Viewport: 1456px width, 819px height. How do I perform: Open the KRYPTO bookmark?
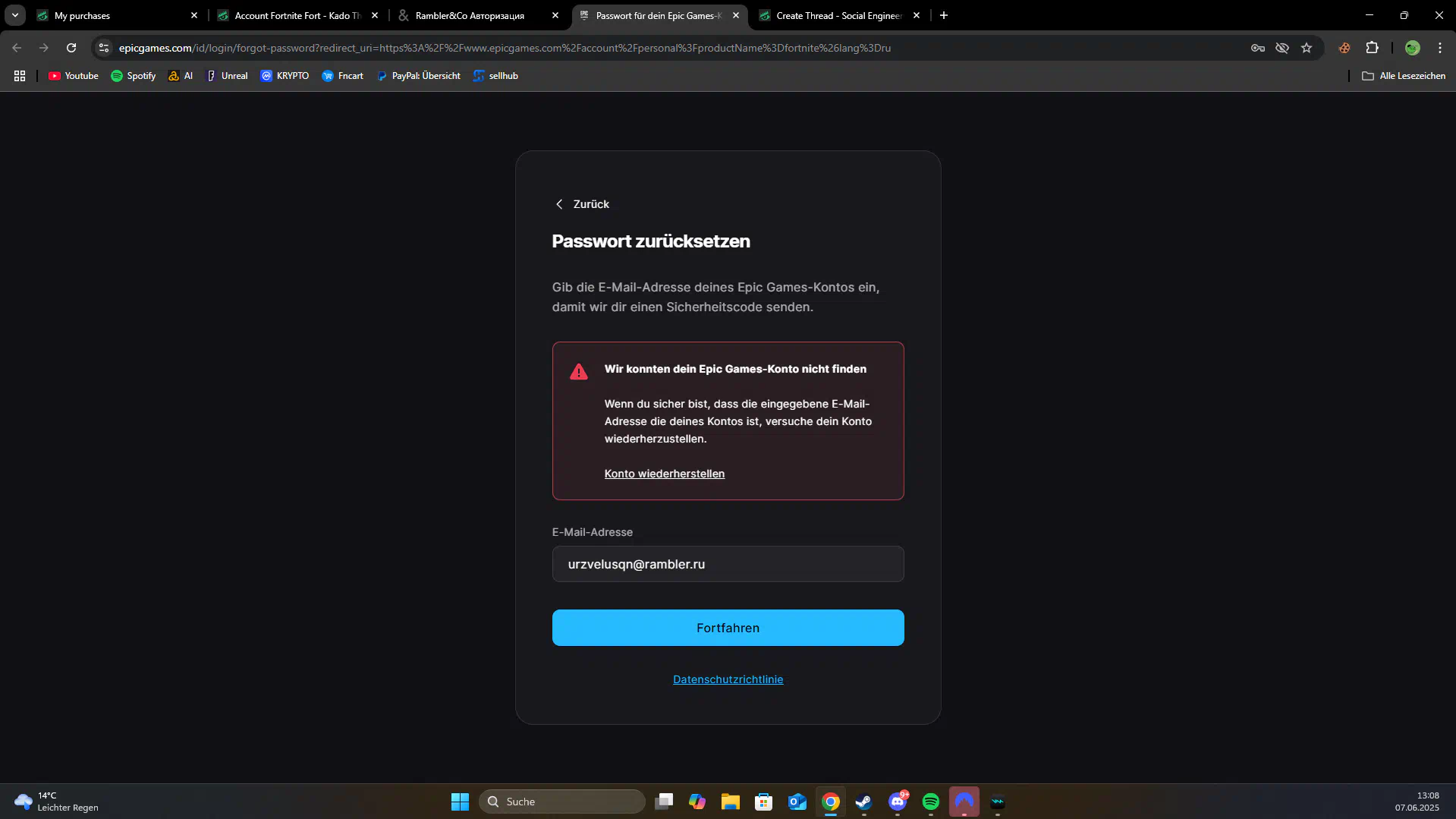tap(285, 76)
